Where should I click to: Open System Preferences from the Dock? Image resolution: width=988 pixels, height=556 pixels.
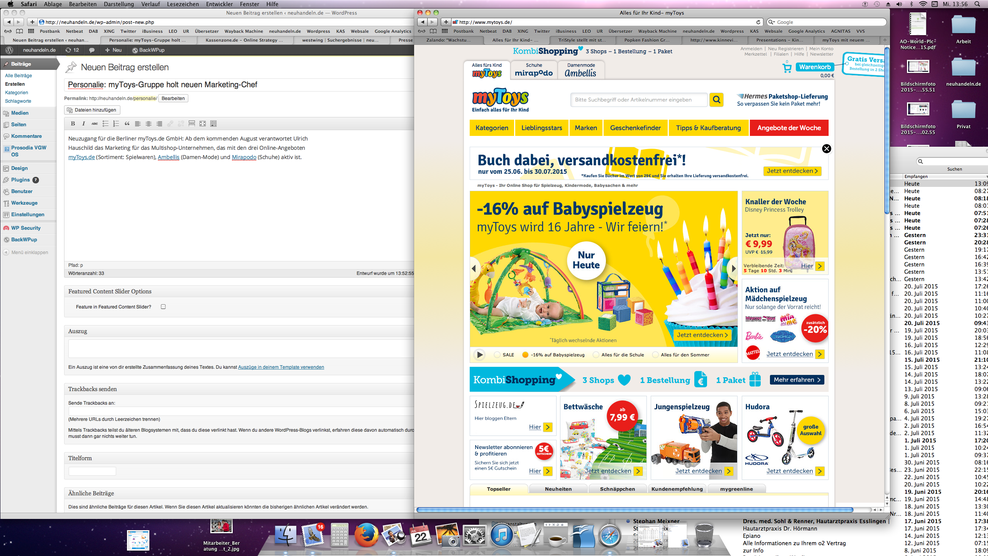click(x=474, y=535)
